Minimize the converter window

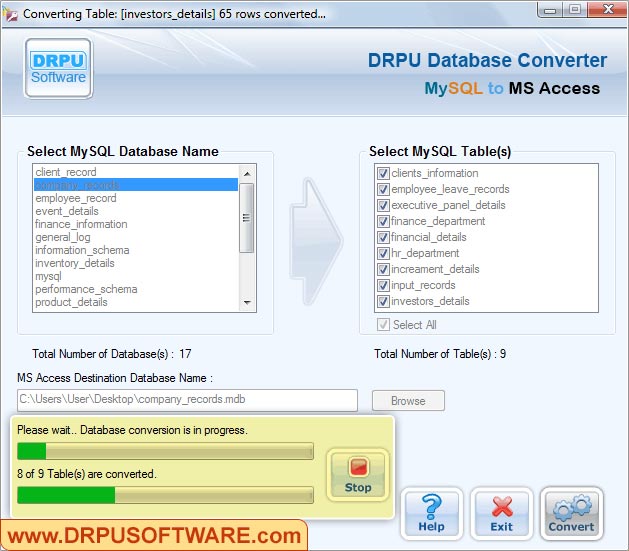tap(550, 10)
